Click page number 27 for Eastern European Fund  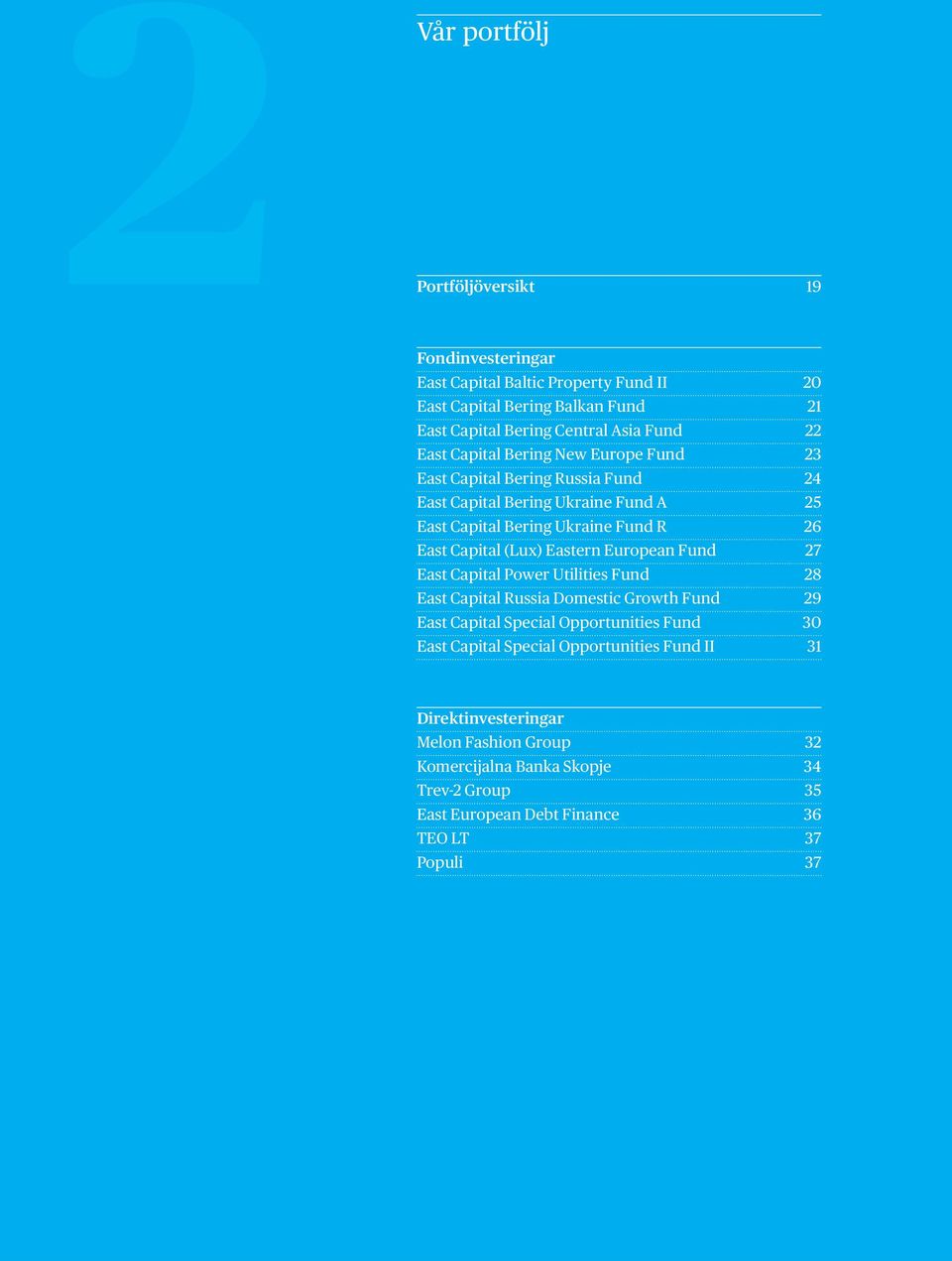812,551
